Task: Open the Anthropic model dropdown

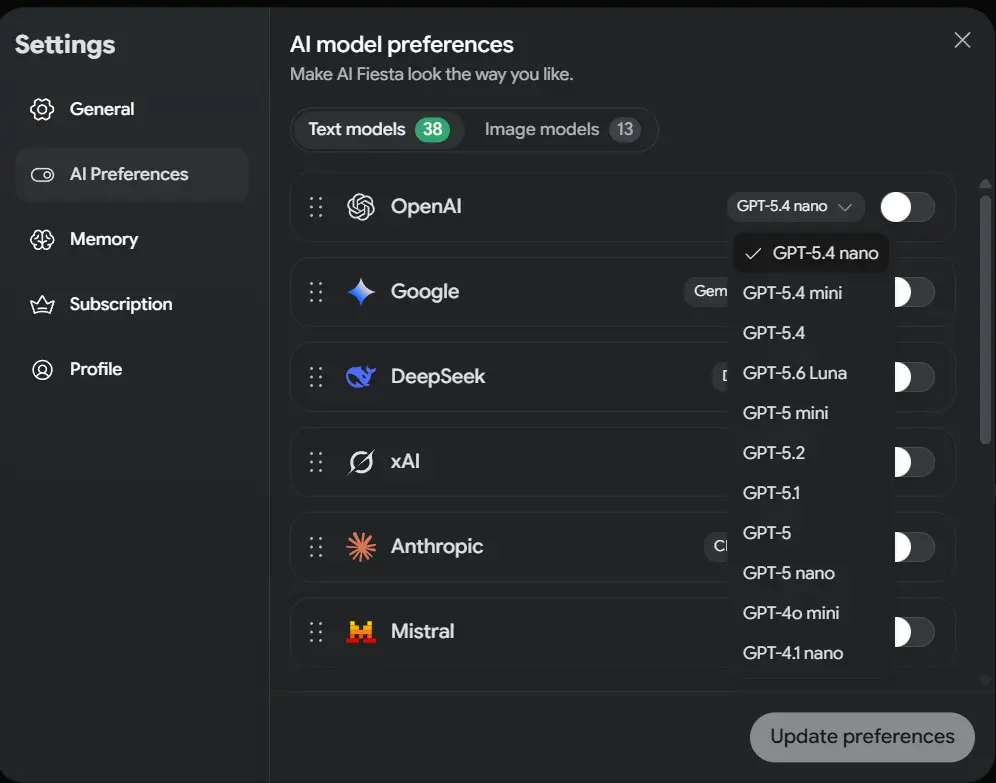Action: click(x=717, y=546)
